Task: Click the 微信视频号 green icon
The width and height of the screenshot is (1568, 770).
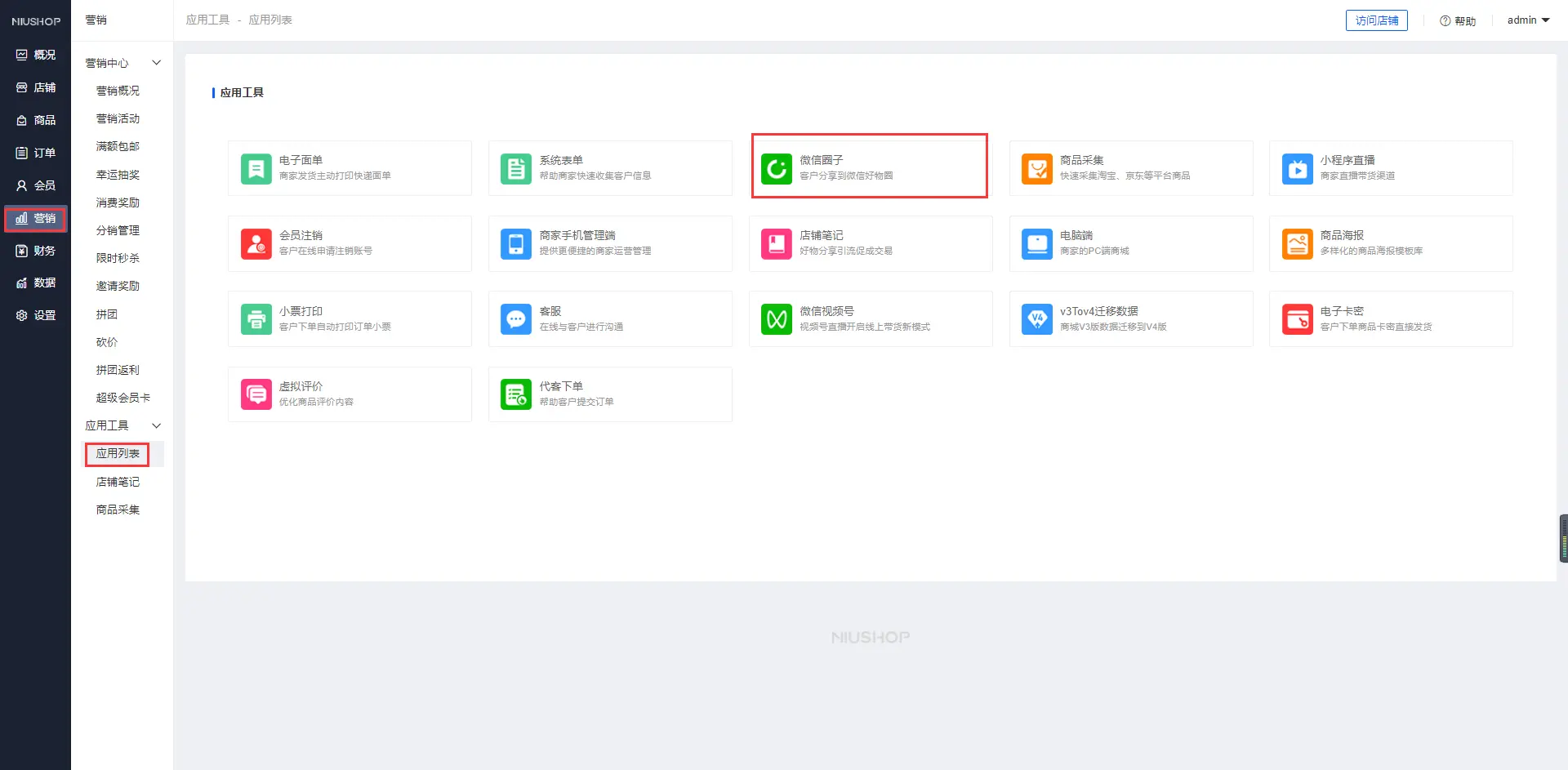Action: 776,319
